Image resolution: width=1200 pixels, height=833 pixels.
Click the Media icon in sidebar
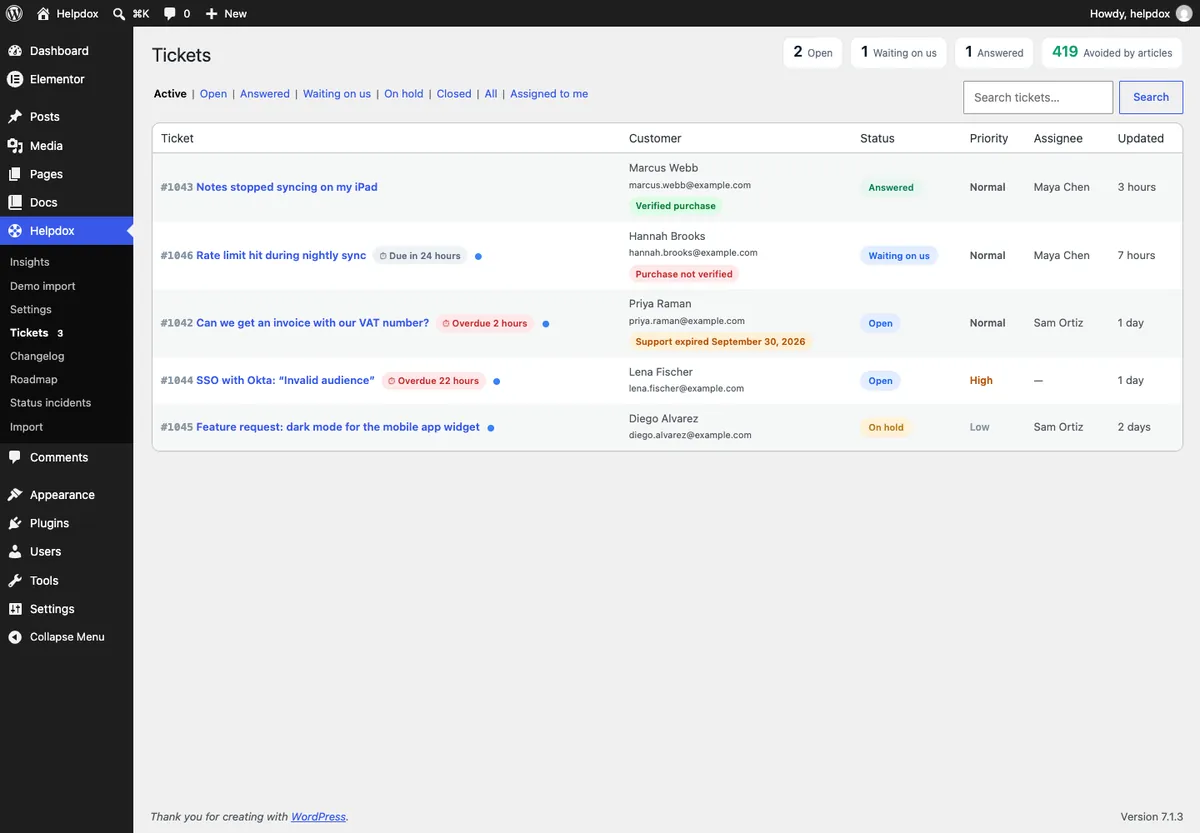(x=15, y=146)
